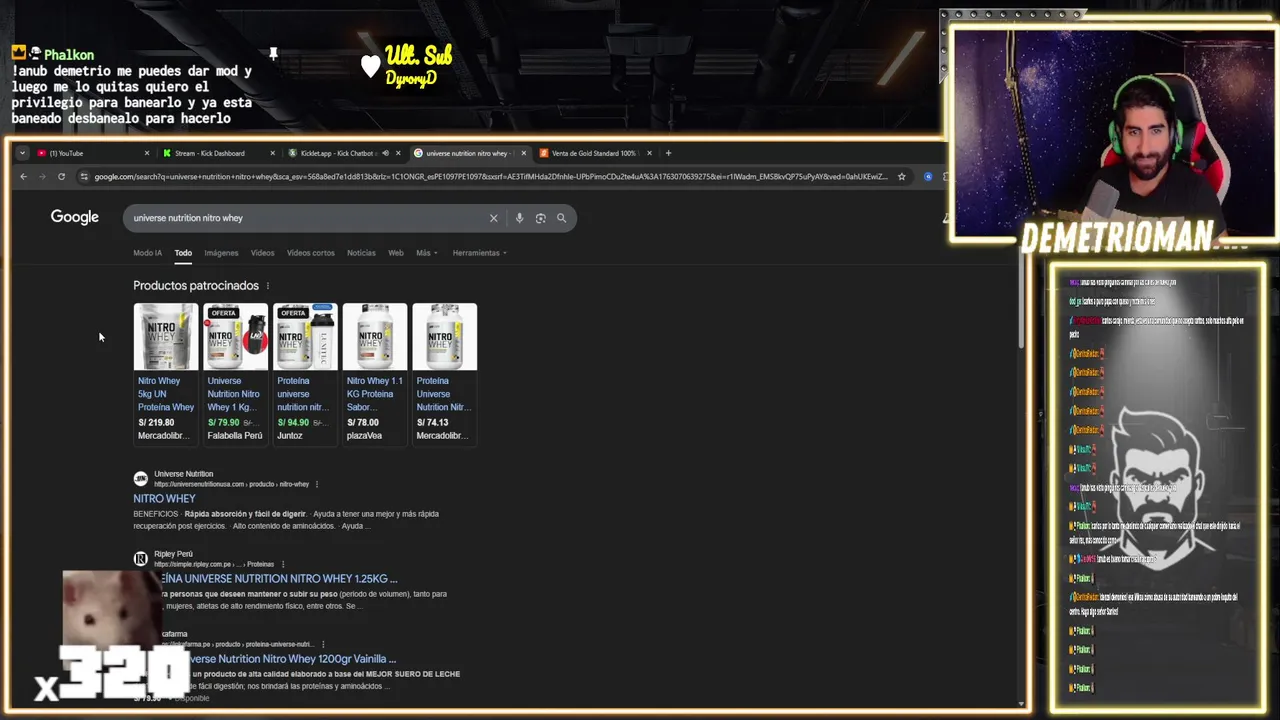This screenshot has width=1280, height=720.
Task: Open plazaVea Nitro Whey 1.1 KG image
Action: click(x=375, y=337)
